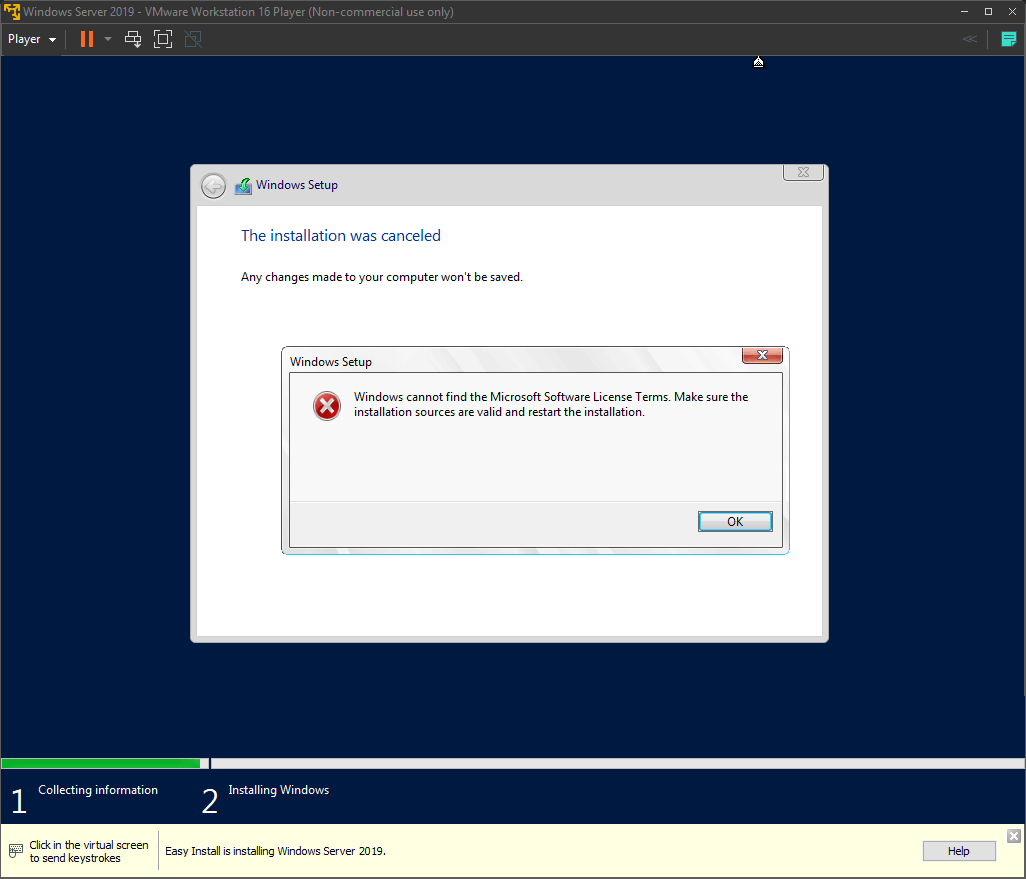
Task: Open the VMware notes/message log icon
Action: tap(1008, 39)
